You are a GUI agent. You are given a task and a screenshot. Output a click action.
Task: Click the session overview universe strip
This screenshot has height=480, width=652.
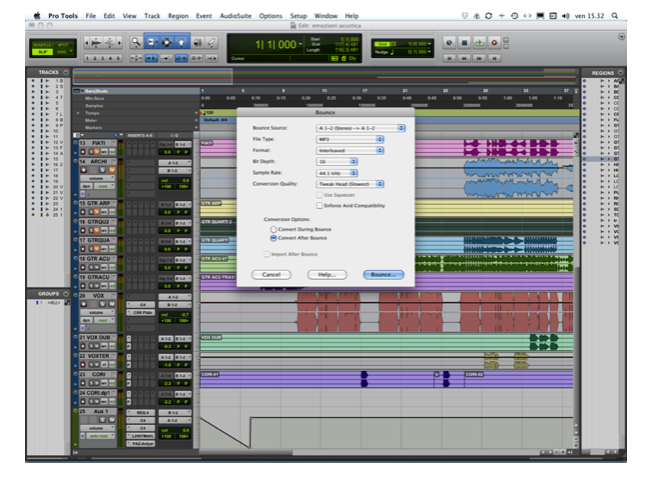324,77
